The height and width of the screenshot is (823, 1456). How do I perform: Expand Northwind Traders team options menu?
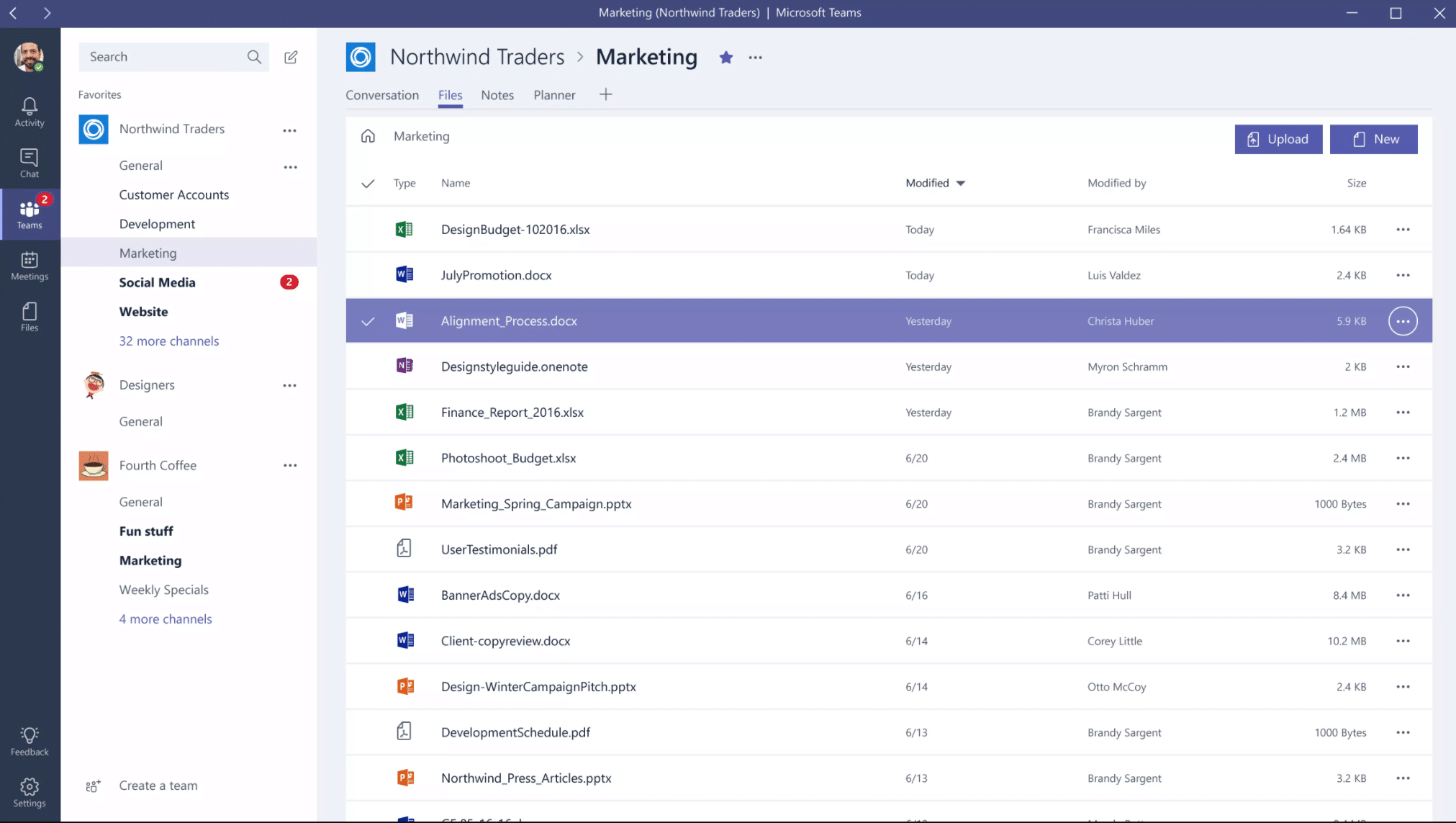click(289, 128)
